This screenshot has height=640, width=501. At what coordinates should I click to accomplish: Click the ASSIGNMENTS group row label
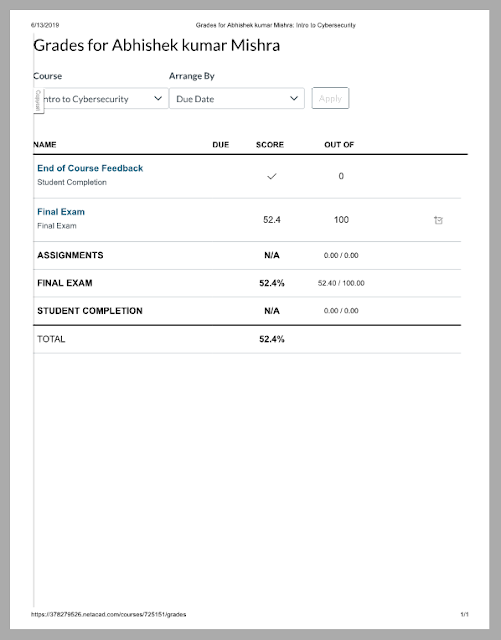(70, 255)
